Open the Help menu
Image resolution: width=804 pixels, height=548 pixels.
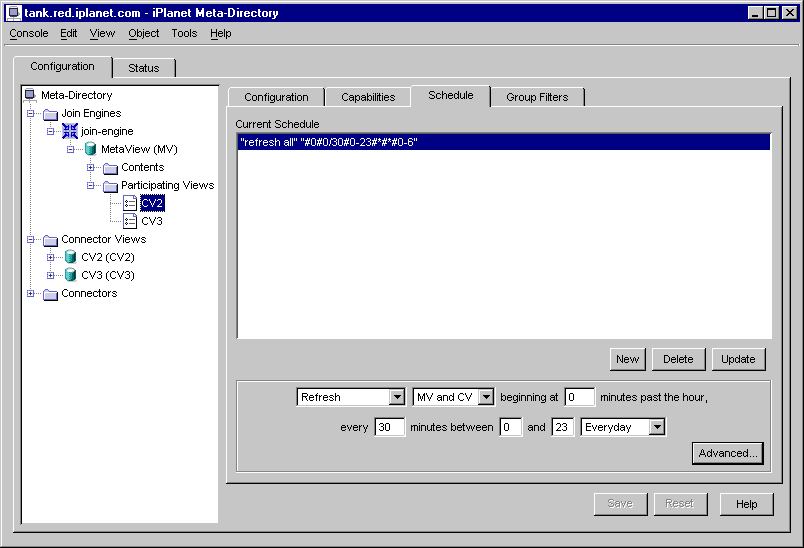click(x=220, y=33)
